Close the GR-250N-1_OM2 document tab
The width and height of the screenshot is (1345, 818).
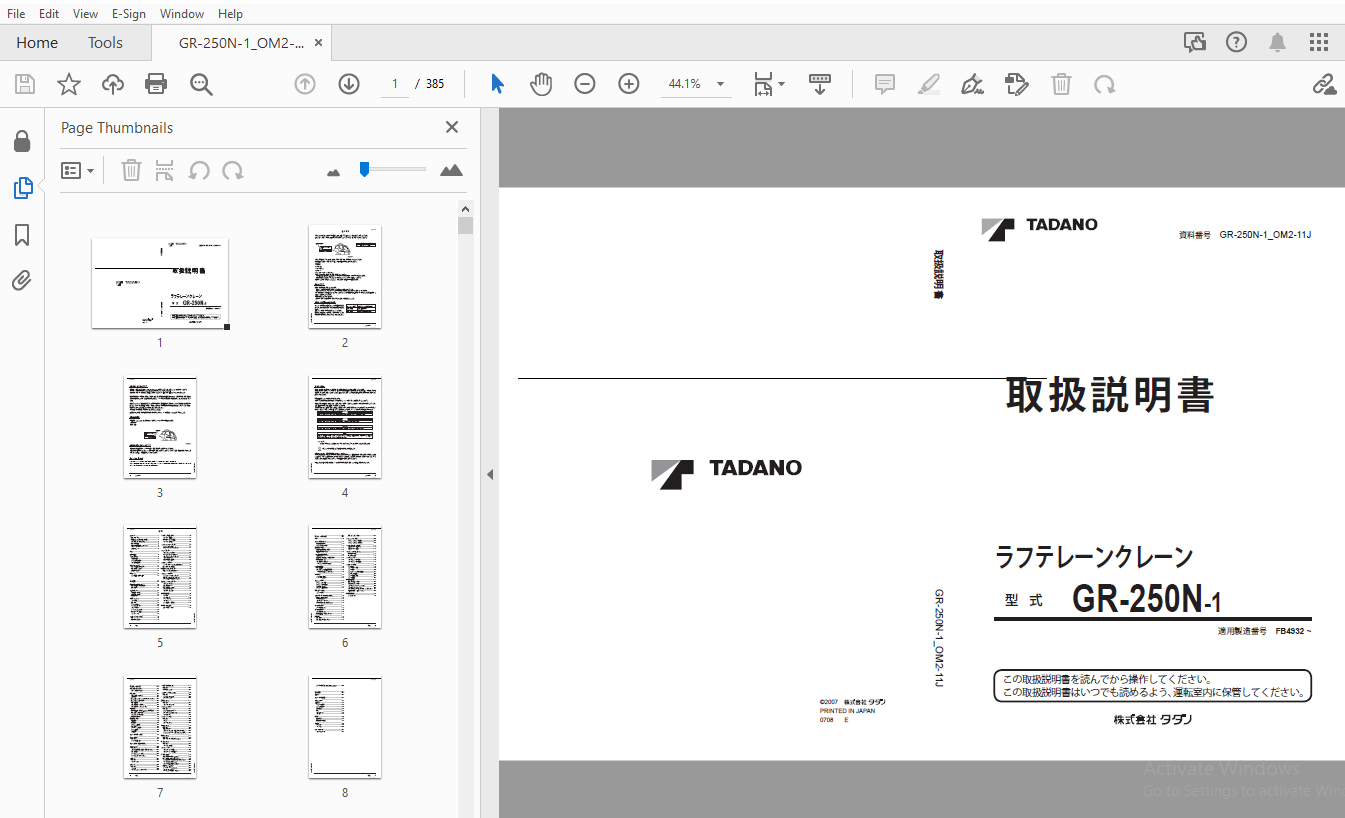click(318, 43)
